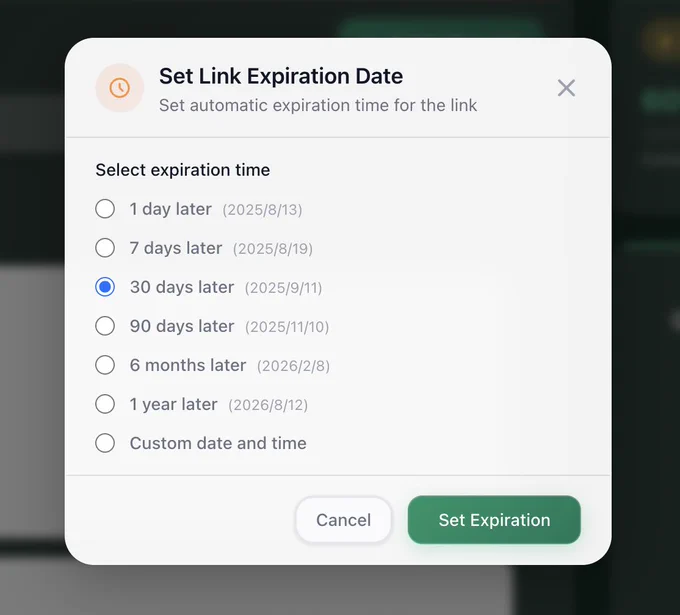
Task: Choose the 7 days later radio option
Action: (105, 248)
